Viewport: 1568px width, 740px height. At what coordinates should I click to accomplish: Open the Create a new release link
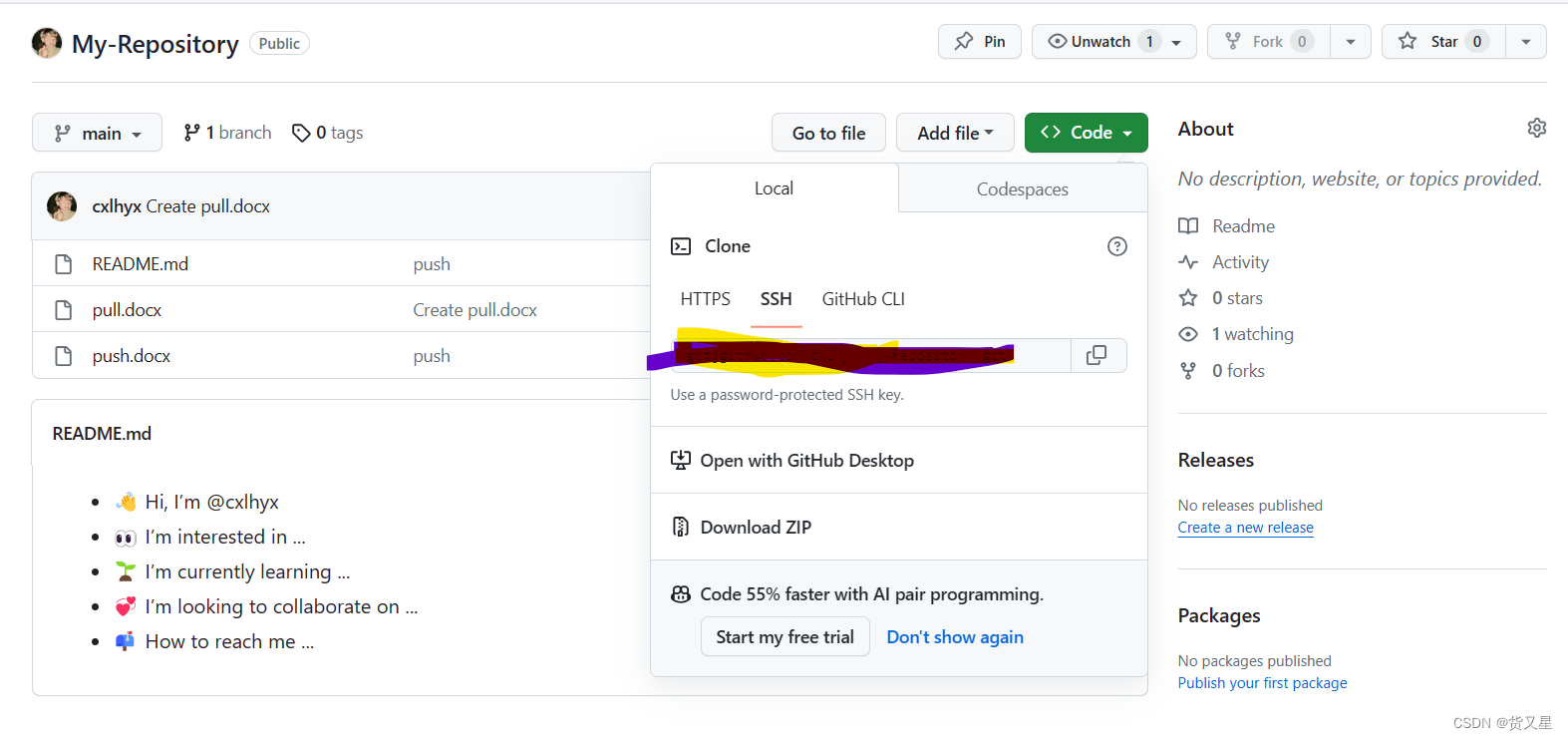1246,528
